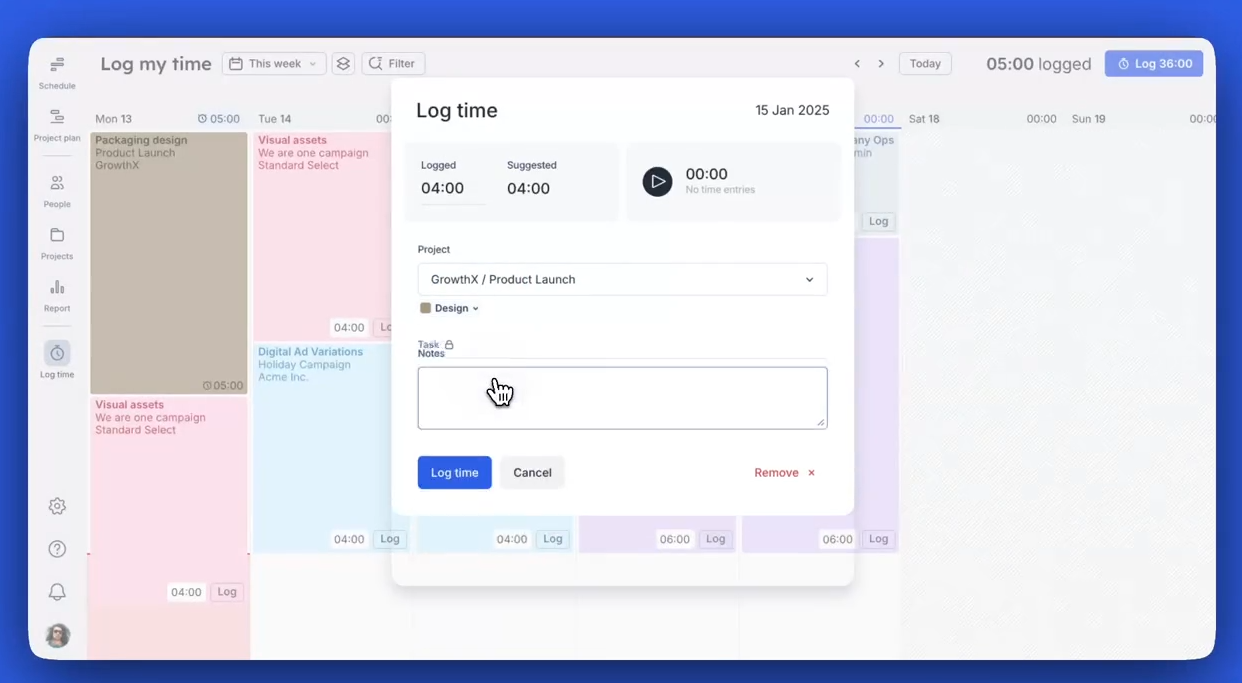Jump to Today
Screen dimensions: 1242x683
(925, 63)
